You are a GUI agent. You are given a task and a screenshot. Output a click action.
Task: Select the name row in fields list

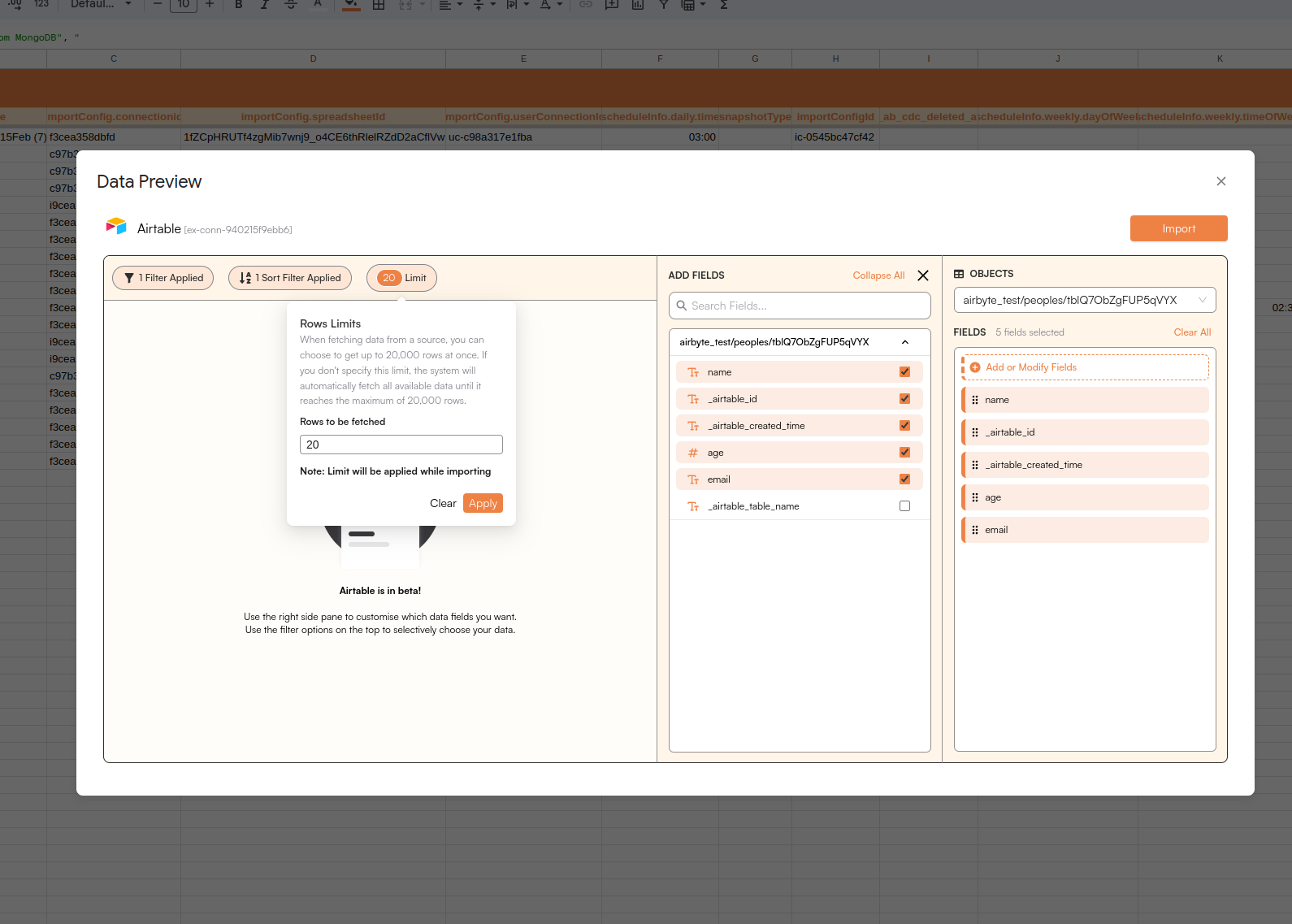click(1086, 400)
